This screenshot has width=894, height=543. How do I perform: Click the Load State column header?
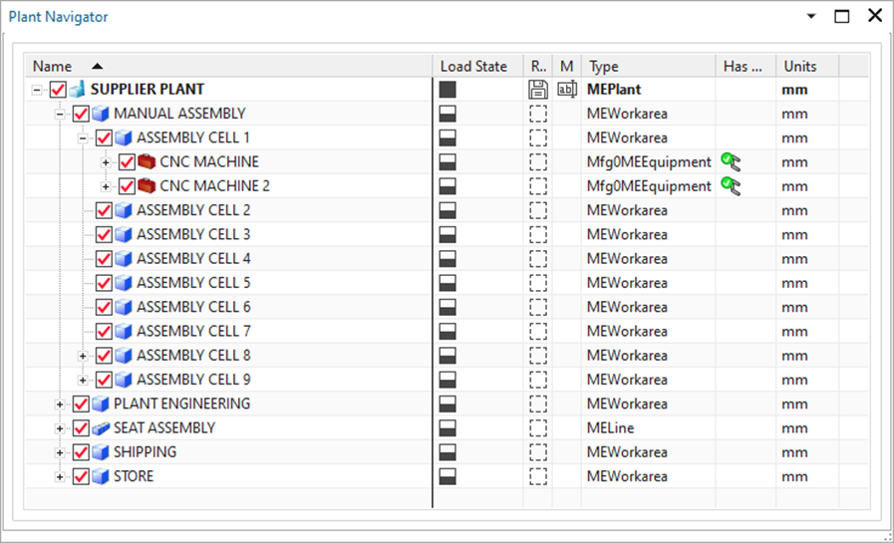474,66
